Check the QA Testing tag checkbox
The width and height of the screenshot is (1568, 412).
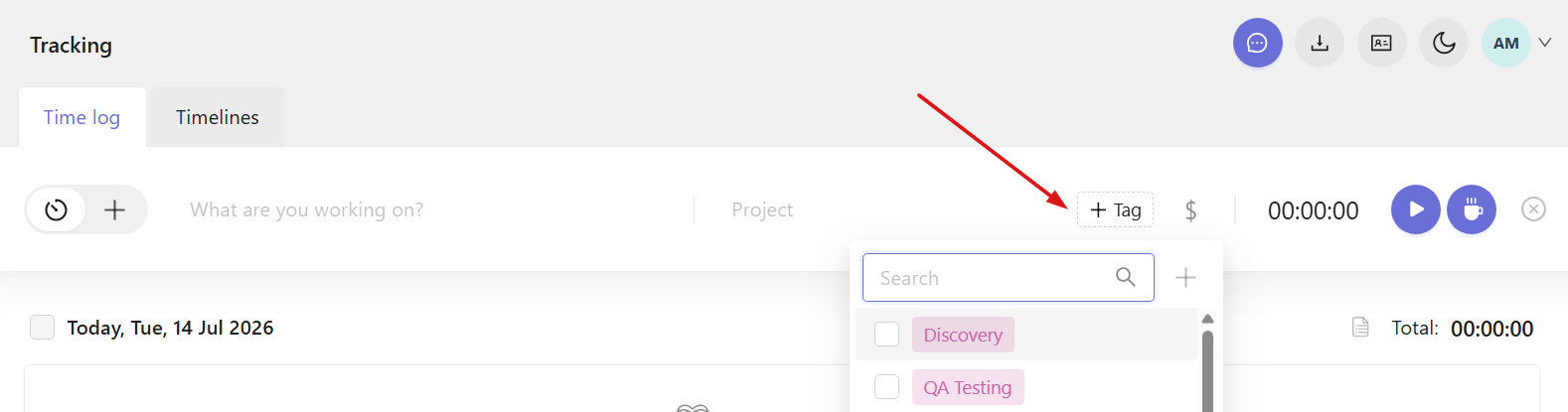886,387
